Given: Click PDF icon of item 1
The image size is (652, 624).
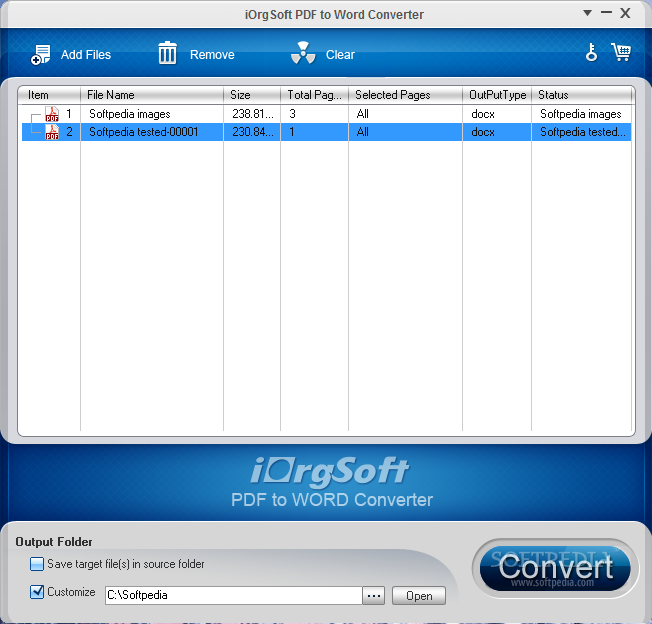Looking at the screenshot, I should pyautogui.click(x=52, y=114).
